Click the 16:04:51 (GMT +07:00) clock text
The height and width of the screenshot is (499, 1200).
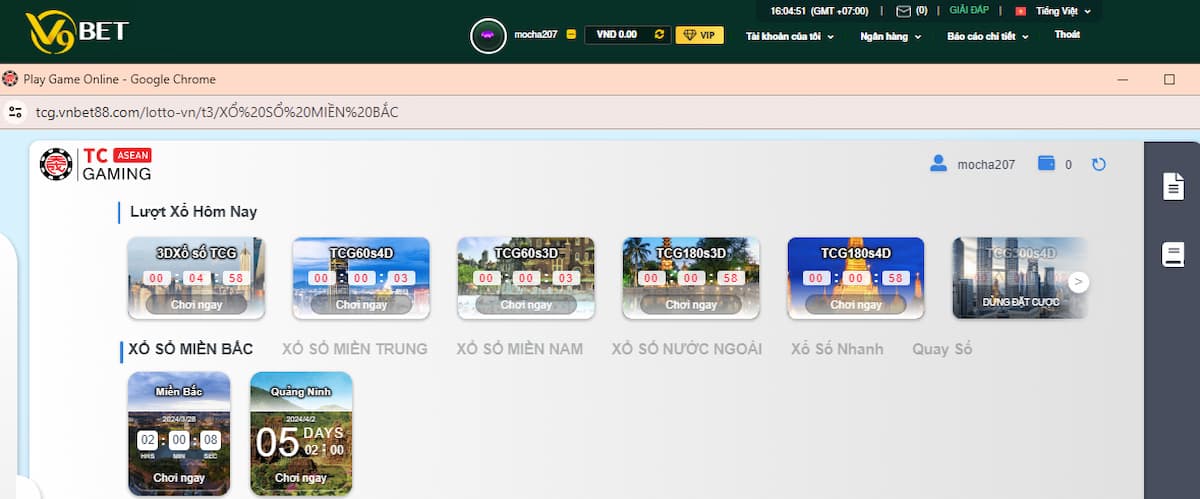click(821, 11)
